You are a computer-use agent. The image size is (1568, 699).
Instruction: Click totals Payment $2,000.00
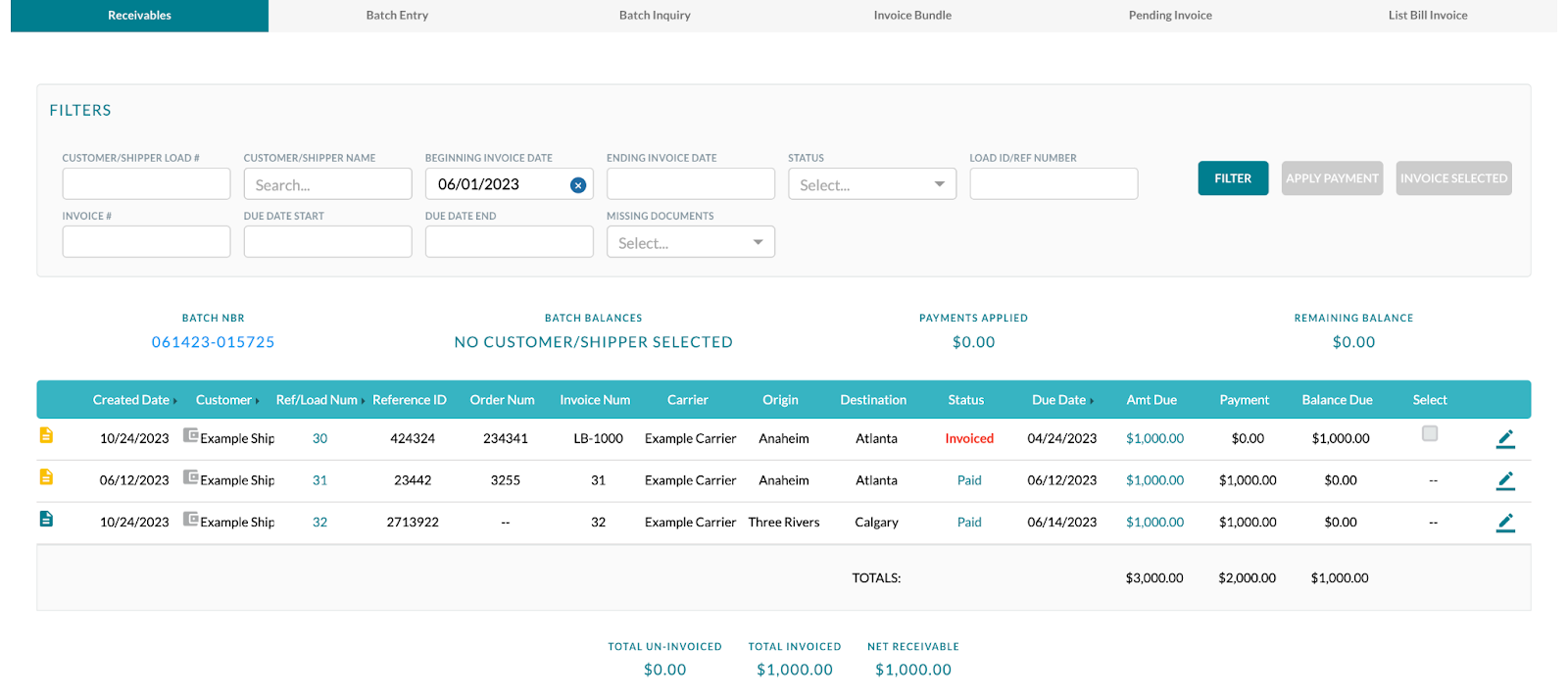click(1247, 578)
